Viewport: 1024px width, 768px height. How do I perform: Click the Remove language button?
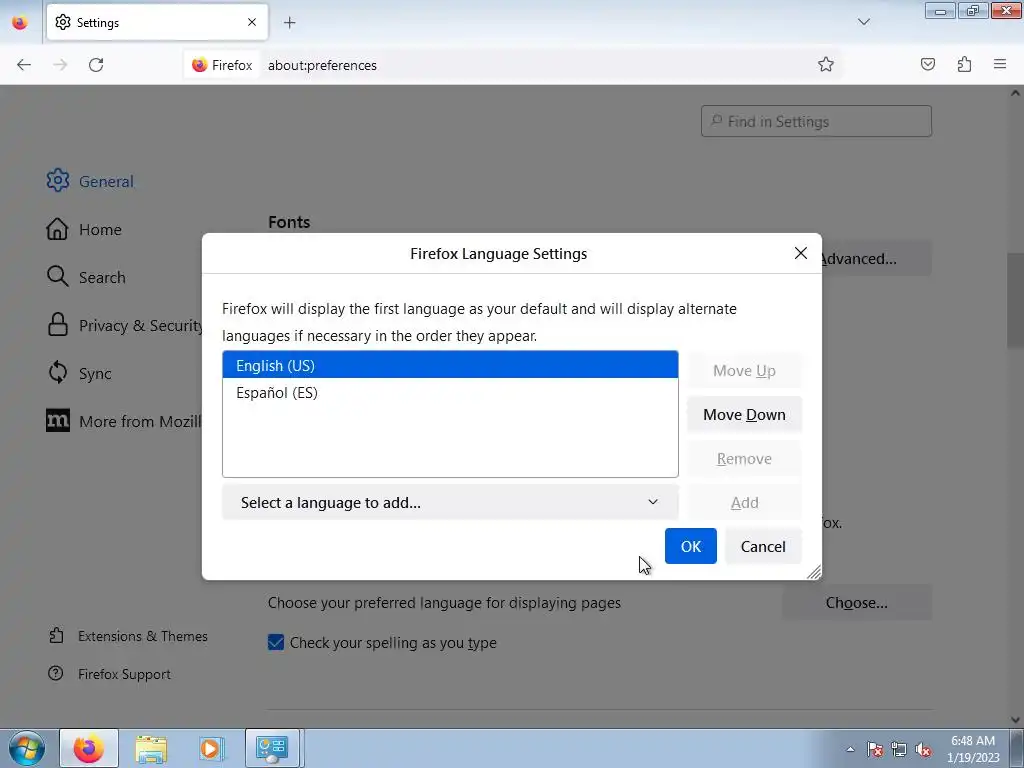[744, 458]
